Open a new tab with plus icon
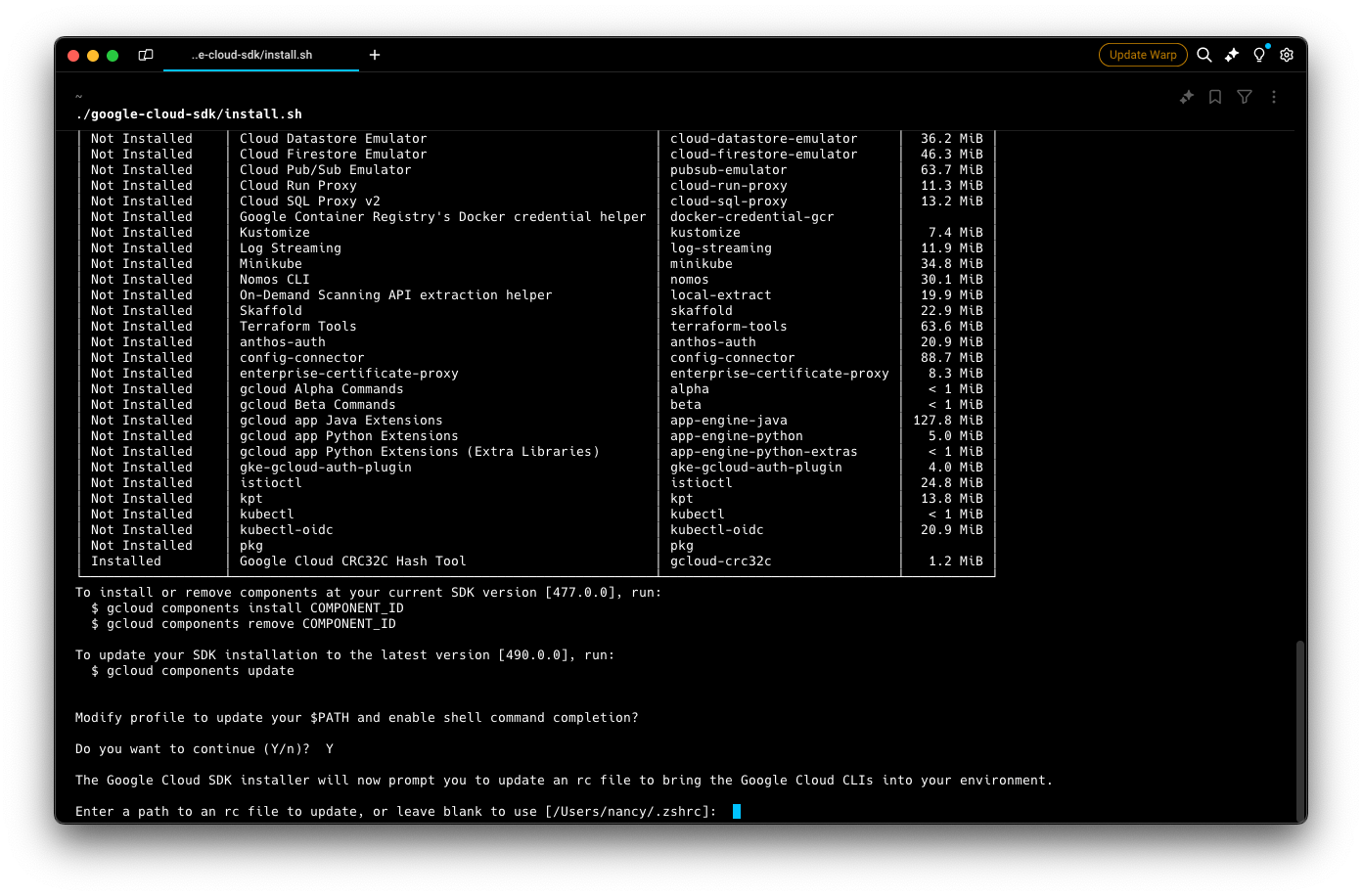 [x=375, y=55]
